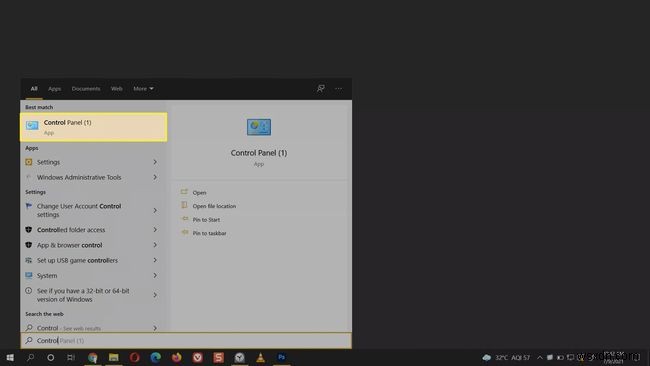
Task: Open VLC media player from taskbar
Action: [x=260, y=357]
